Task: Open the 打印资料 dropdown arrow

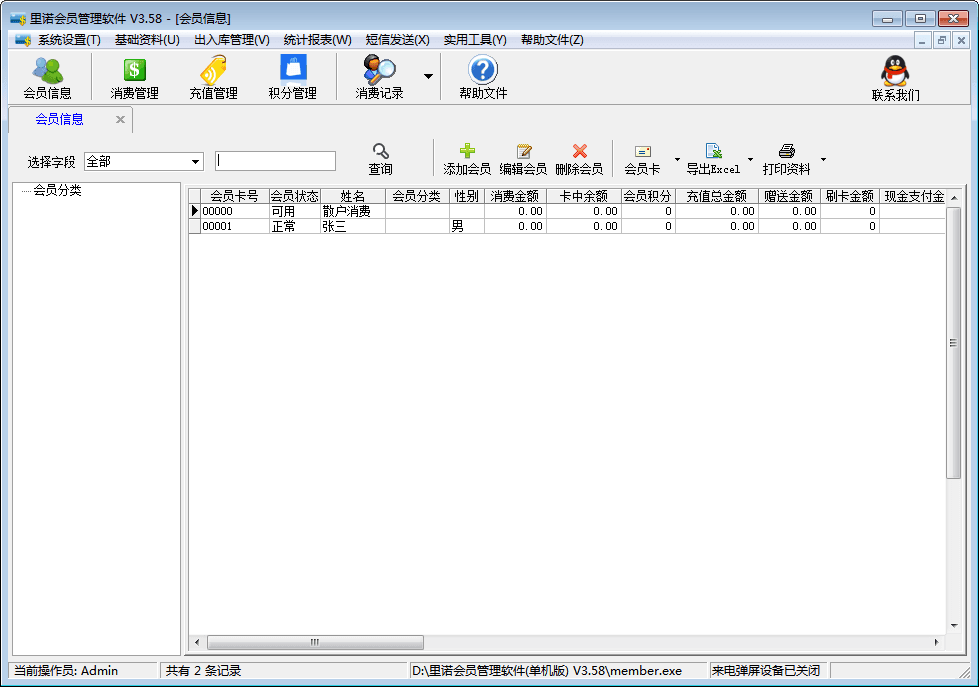Action: [x=823, y=159]
